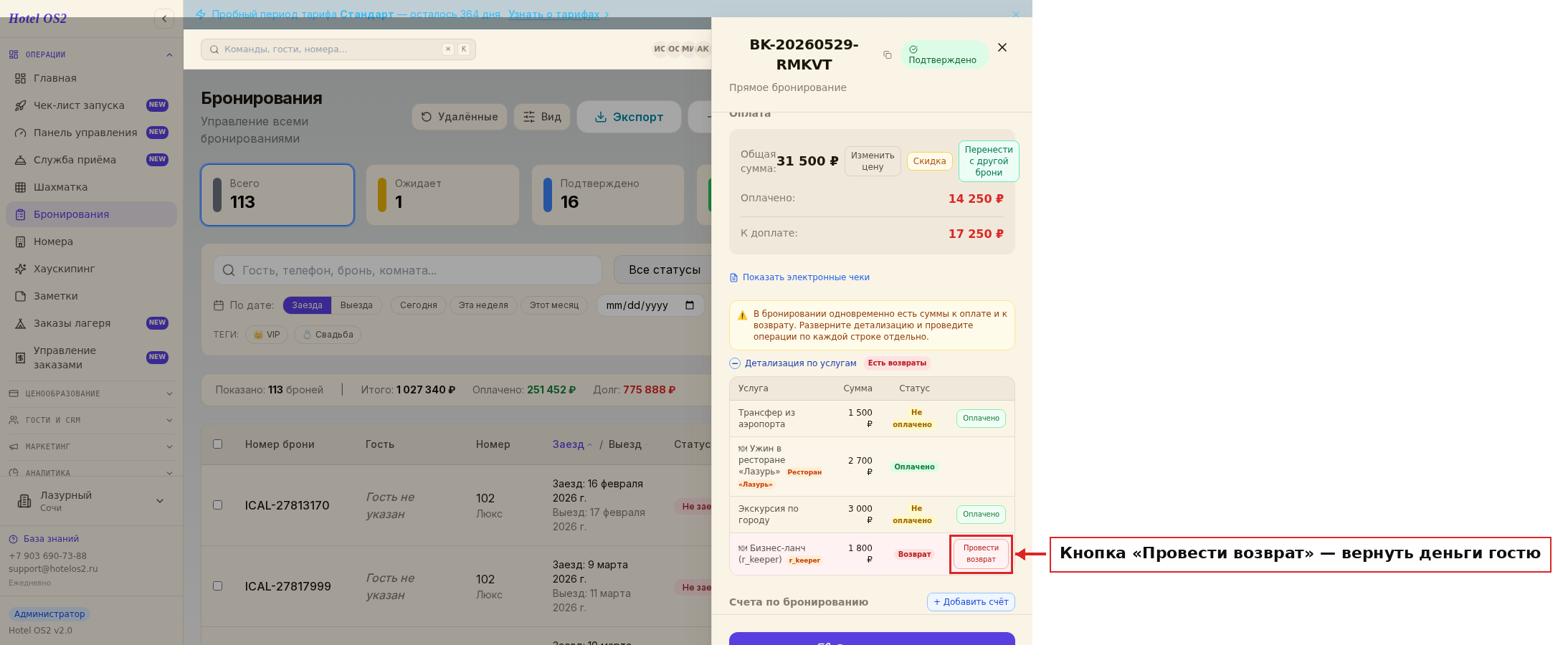Image resolution: width=1568 pixels, height=645 pixels.
Task: Open Номера in the sidebar
Action: [91, 242]
